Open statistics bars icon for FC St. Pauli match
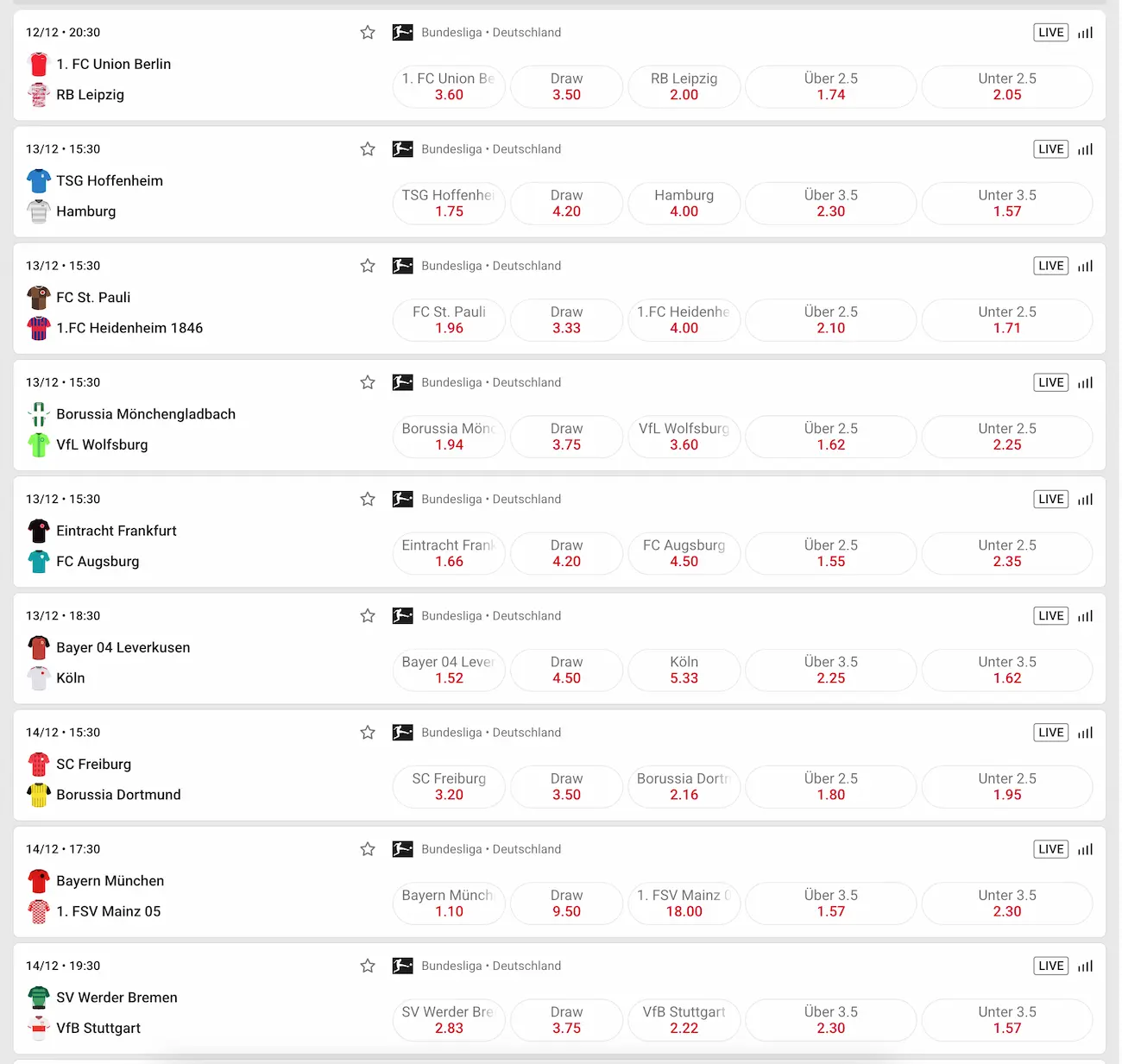This screenshot has width=1122, height=1064. point(1086,266)
